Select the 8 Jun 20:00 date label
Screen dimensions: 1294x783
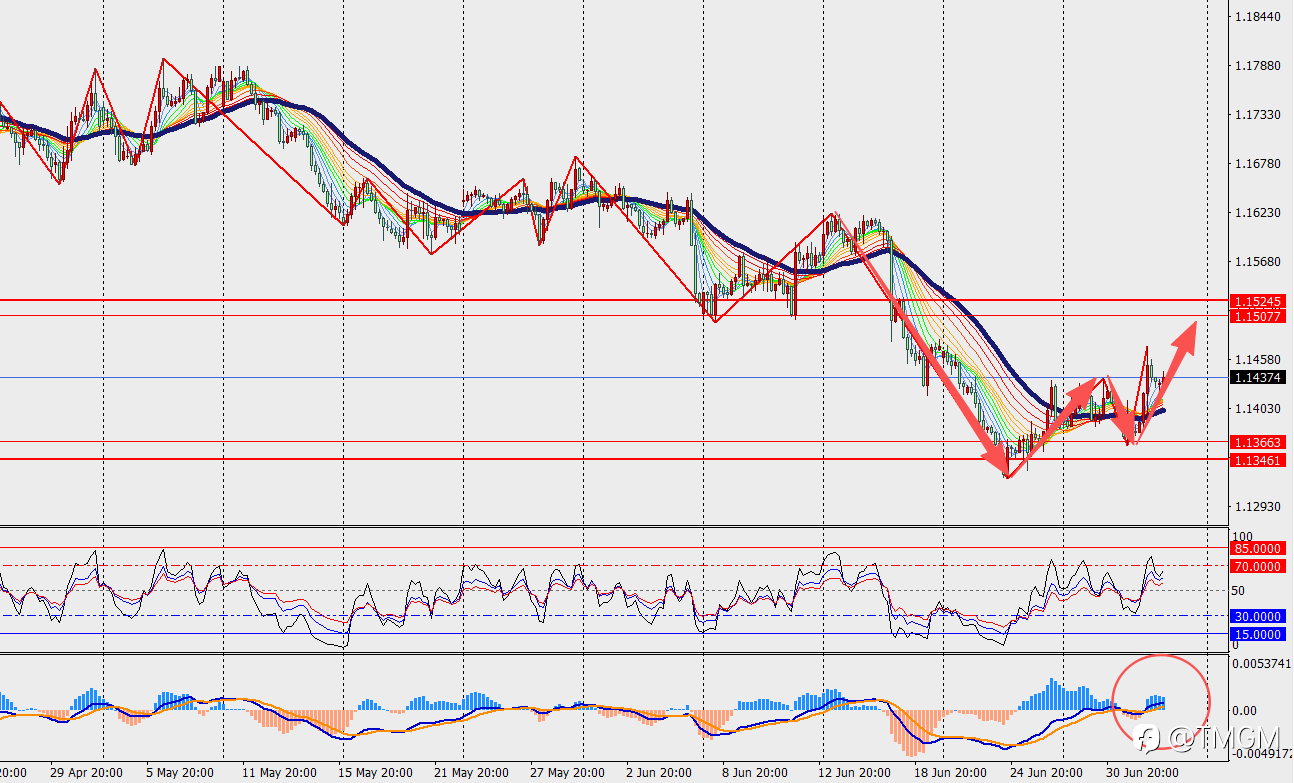[x=756, y=773]
